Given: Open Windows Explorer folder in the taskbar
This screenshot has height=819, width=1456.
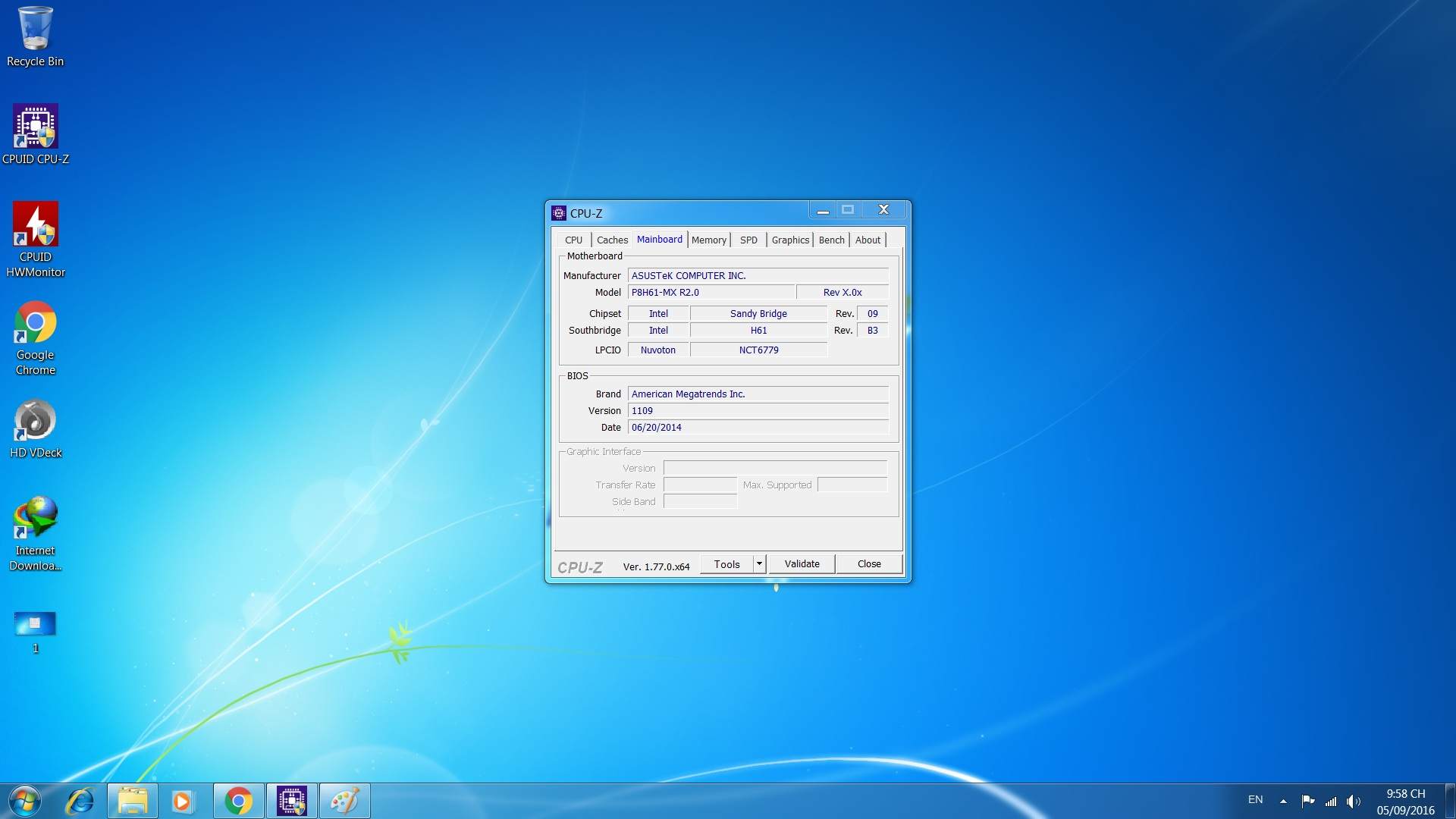Looking at the screenshot, I should (133, 801).
